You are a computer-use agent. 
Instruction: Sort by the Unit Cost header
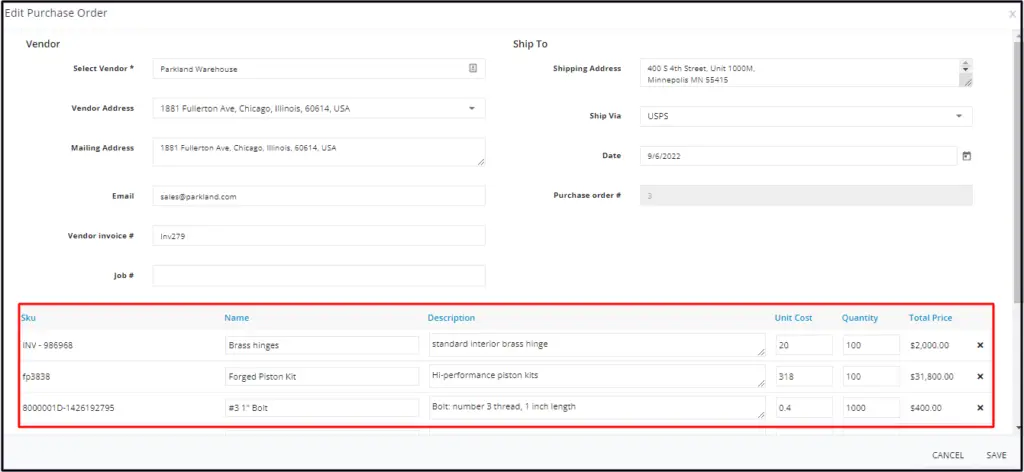[x=793, y=318]
